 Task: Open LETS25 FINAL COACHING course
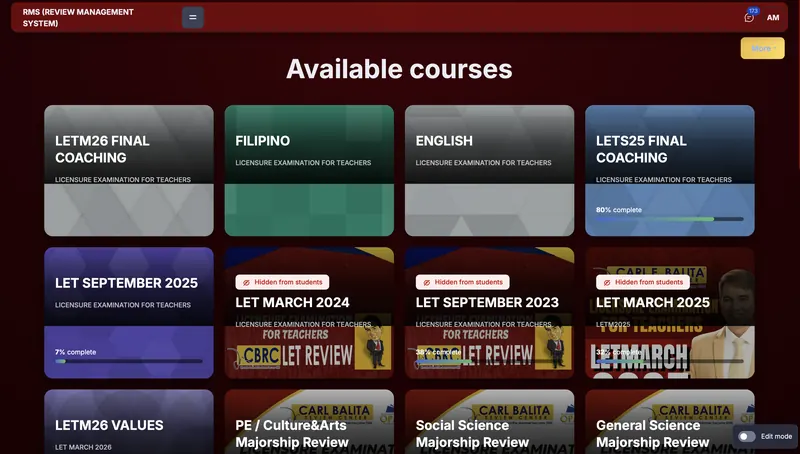[641, 149]
